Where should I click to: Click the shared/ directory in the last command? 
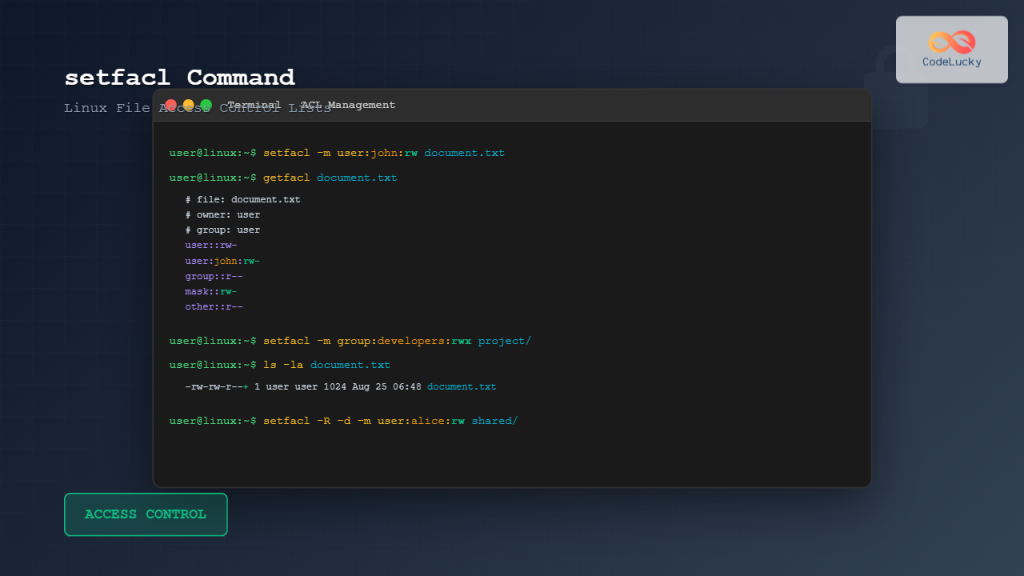[495, 420]
